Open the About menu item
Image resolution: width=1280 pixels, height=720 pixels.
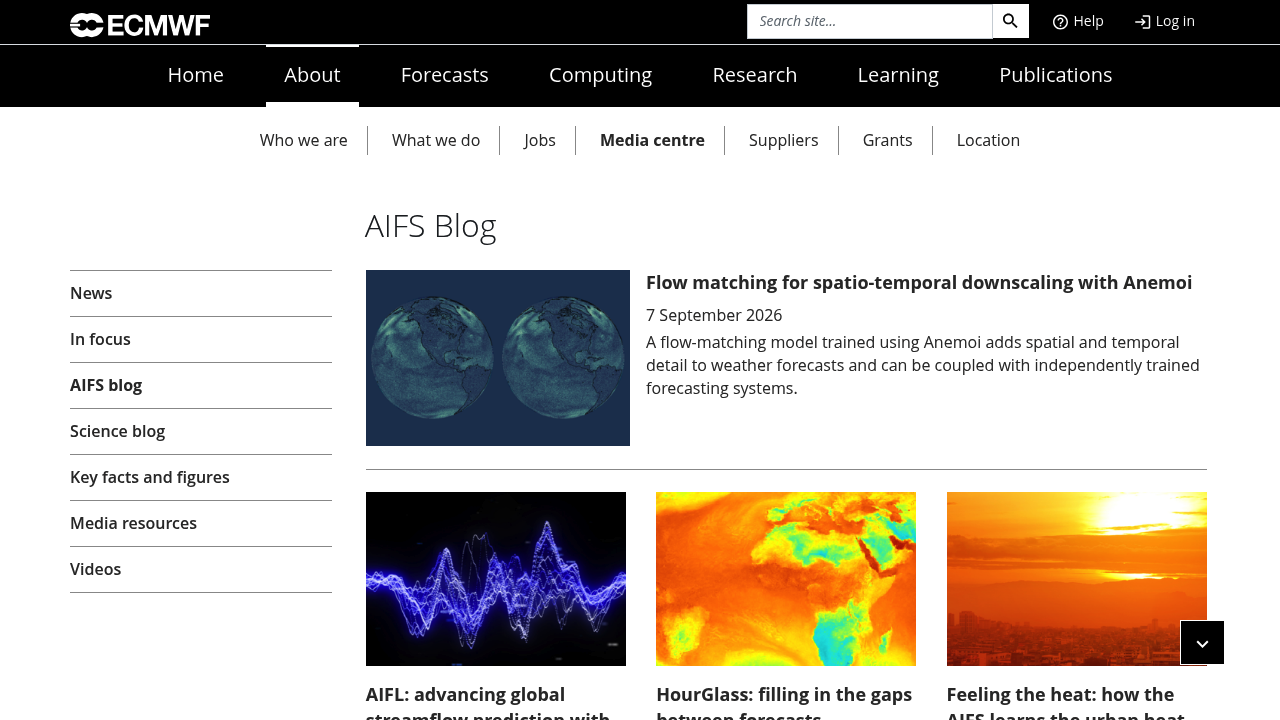pos(312,75)
